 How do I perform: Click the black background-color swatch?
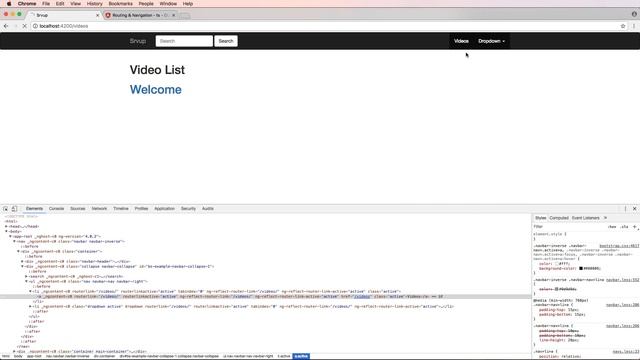pyautogui.click(x=581, y=268)
